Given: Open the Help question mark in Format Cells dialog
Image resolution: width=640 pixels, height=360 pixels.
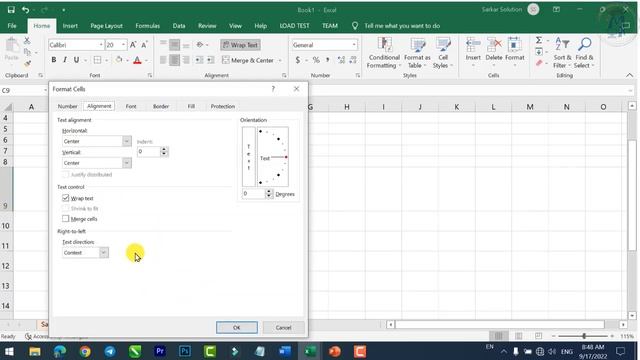Looking at the screenshot, I should [x=273, y=89].
